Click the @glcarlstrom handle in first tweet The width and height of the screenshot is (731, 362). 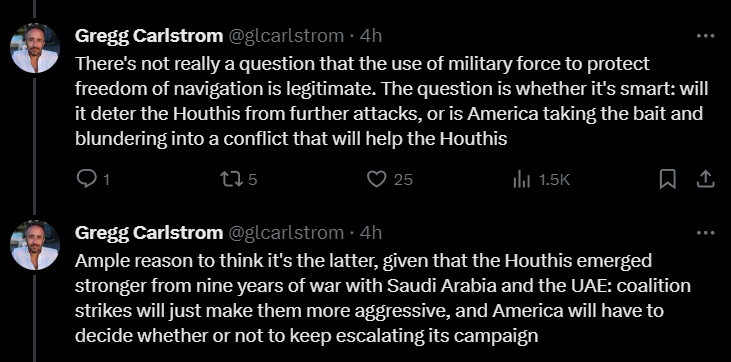(285, 36)
